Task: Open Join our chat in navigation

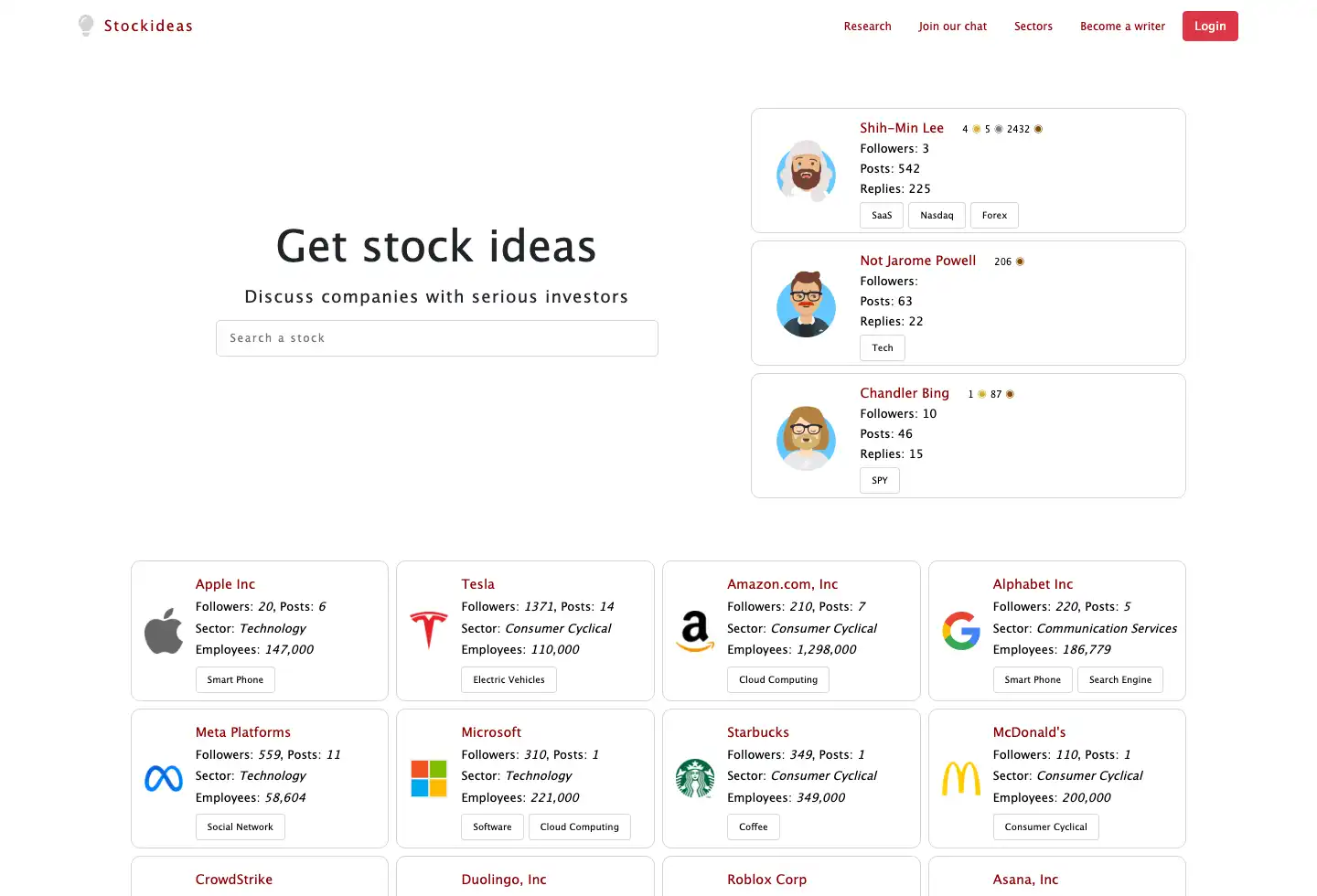Action: coord(952,27)
